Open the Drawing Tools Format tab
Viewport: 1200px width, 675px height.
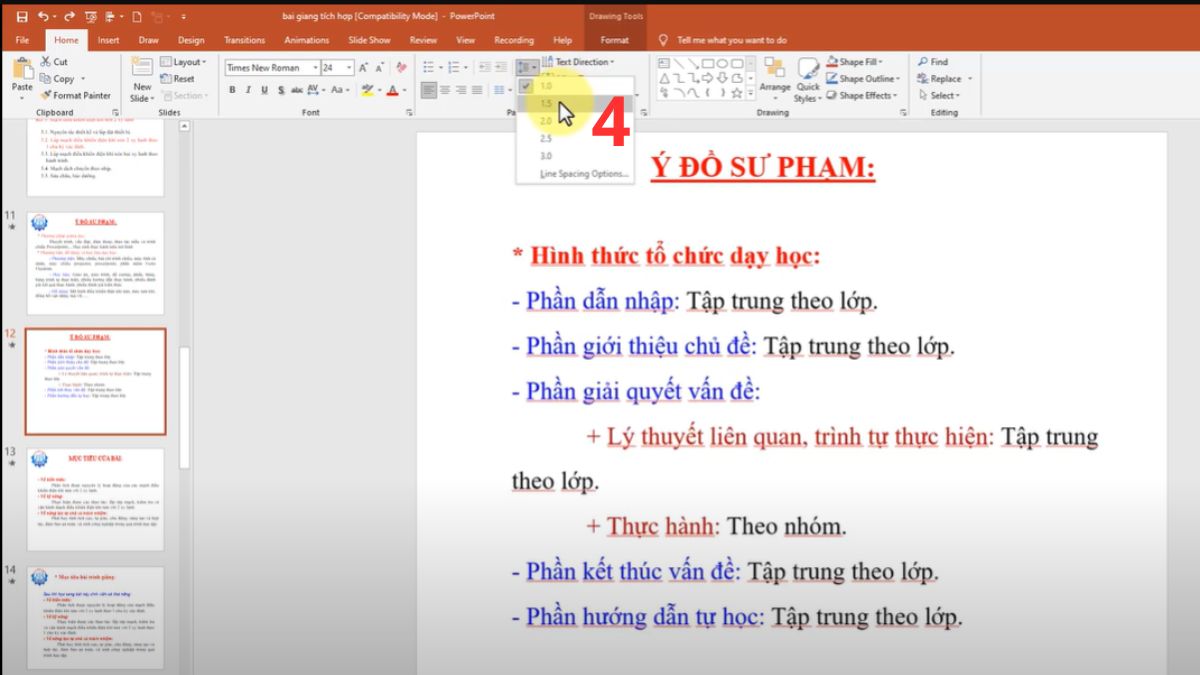point(615,40)
